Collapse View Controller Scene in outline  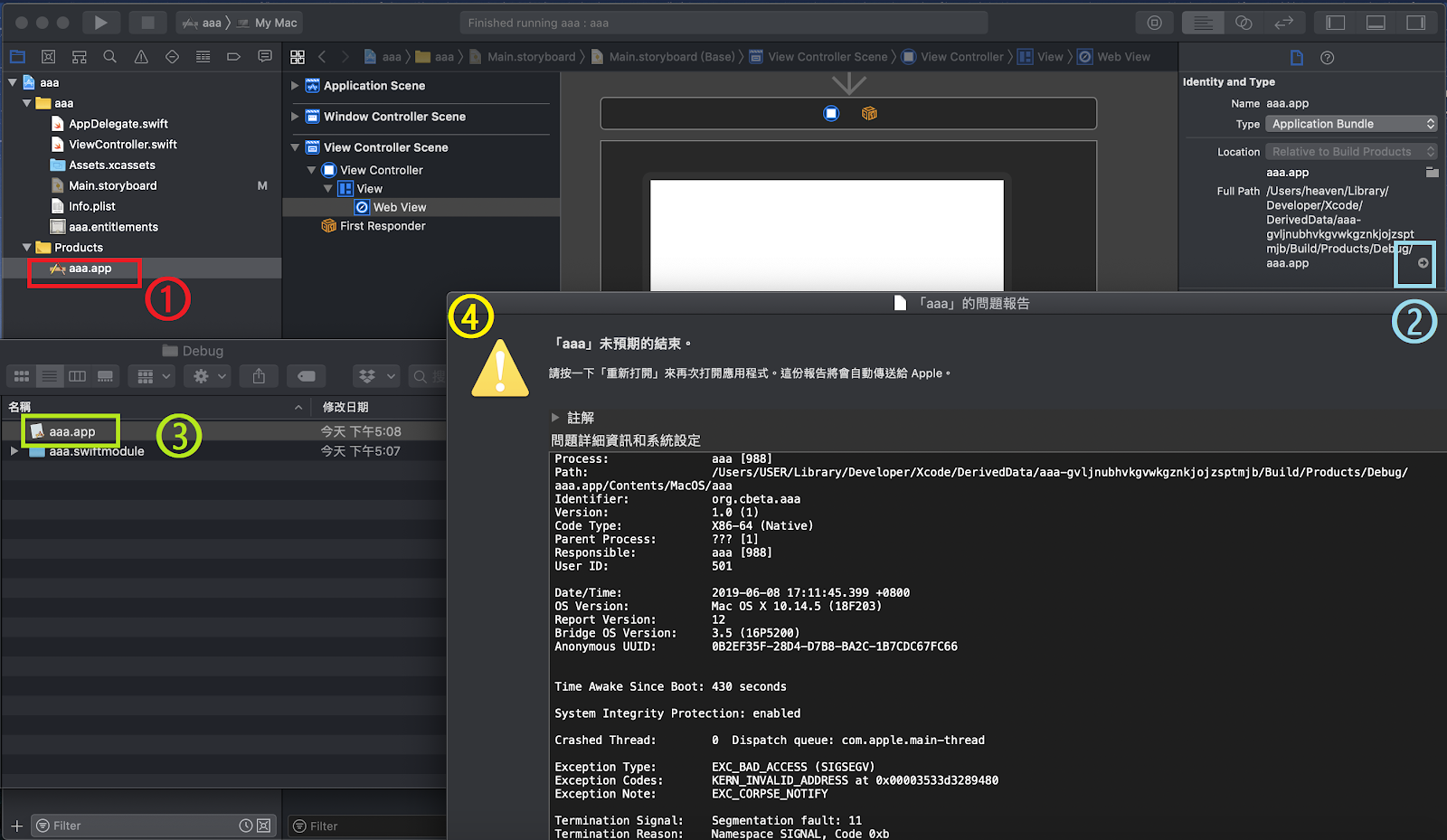click(295, 147)
